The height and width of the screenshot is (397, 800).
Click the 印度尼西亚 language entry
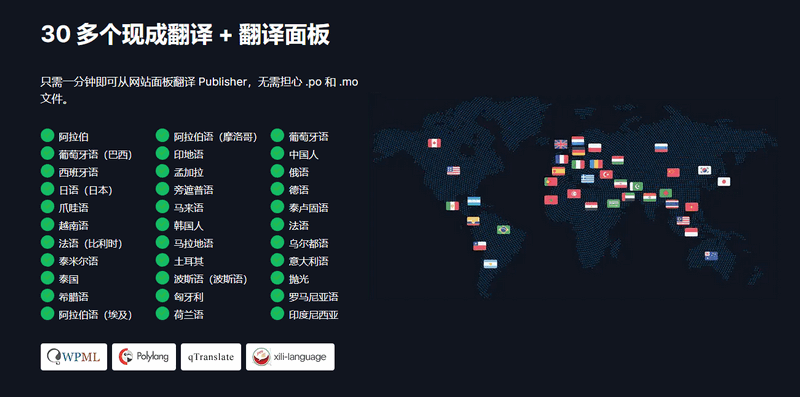(314, 315)
